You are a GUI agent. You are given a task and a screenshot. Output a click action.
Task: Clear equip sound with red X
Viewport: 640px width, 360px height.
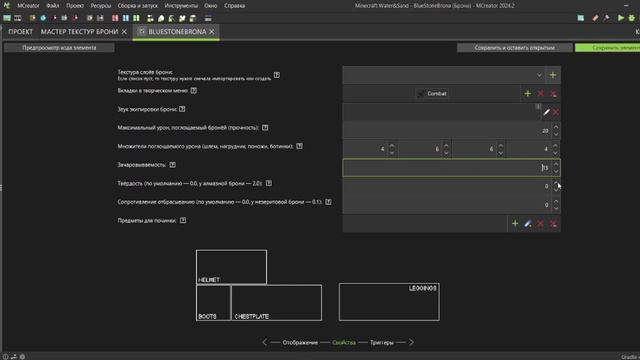click(556, 112)
